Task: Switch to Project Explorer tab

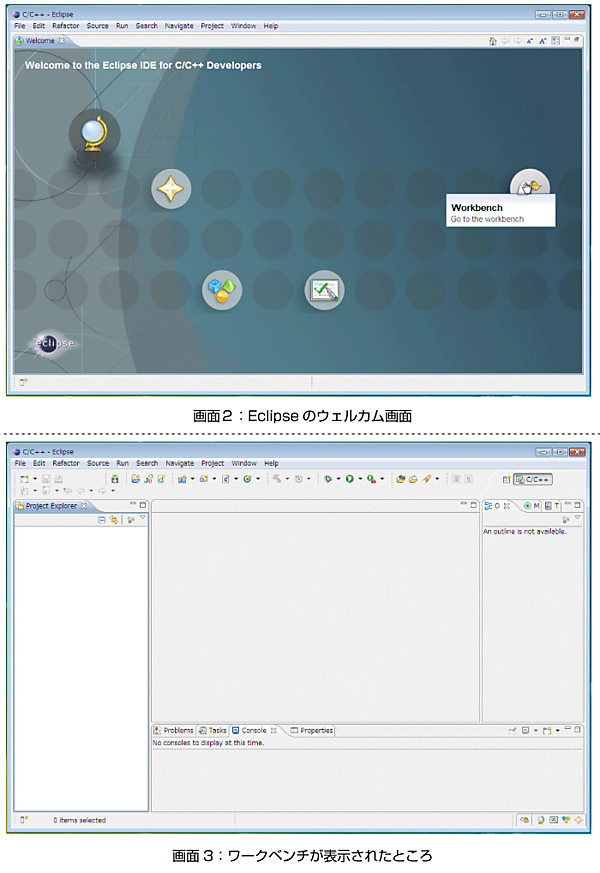Action: [51, 506]
